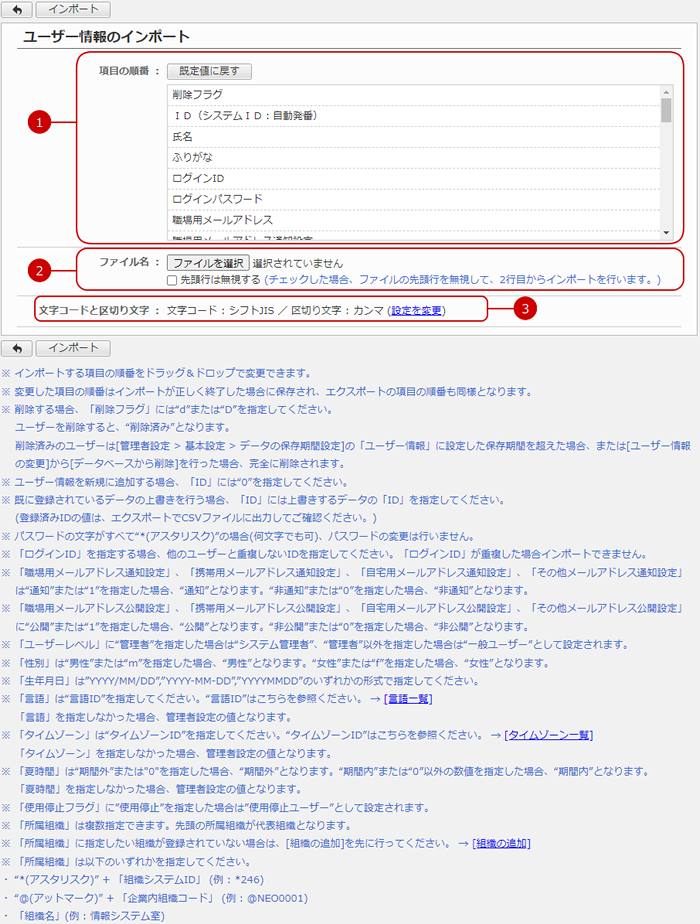The width and height of the screenshot is (700, 924).
Task: Select the ふりがな list item
Action: pyautogui.click(x=414, y=158)
